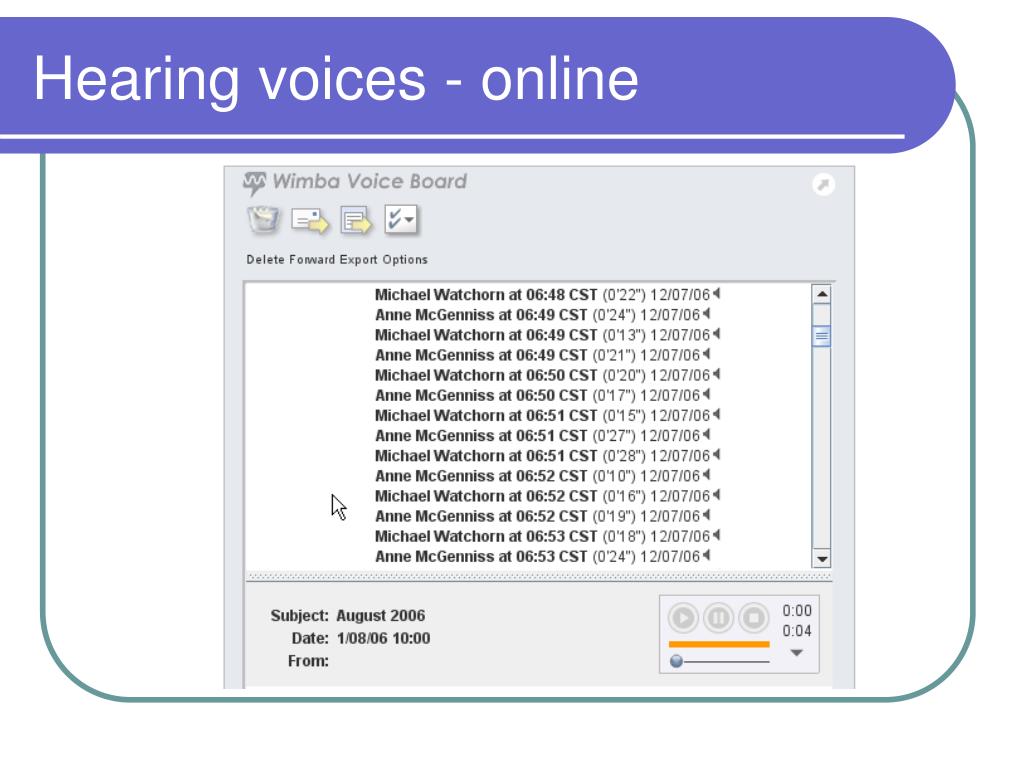
Task: Click speaker icon on McGenniss 06:53 row
Action: (706, 555)
